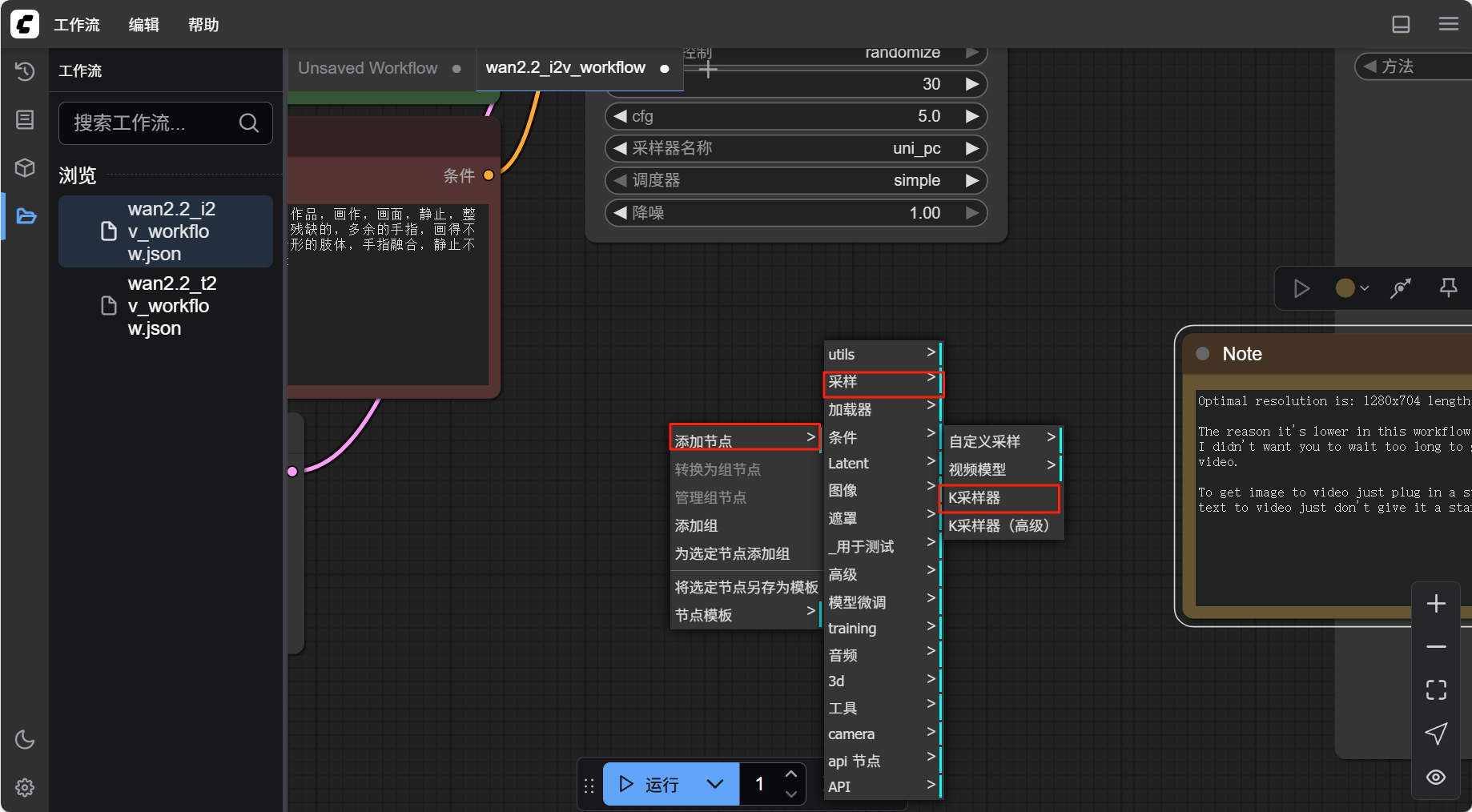Click the workflows folder icon in sidebar

(26, 216)
